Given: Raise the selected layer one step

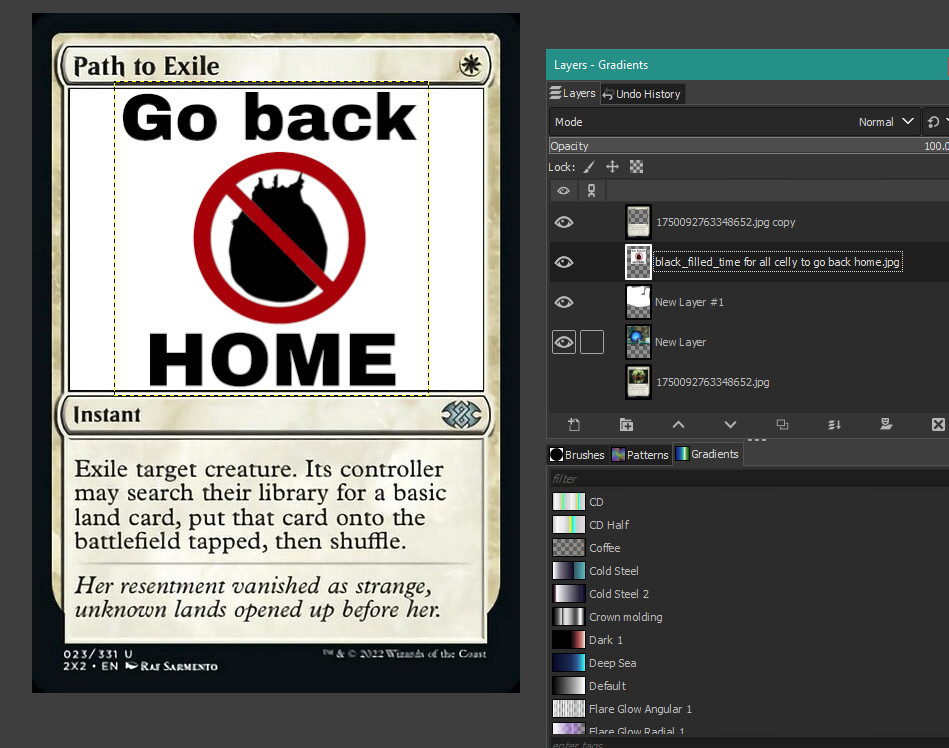Looking at the screenshot, I should click(x=678, y=425).
